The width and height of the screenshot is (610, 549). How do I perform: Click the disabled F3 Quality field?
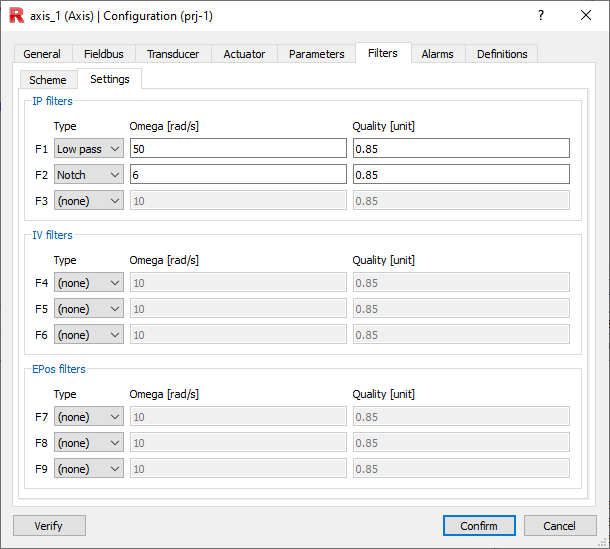(x=461, y=200)
